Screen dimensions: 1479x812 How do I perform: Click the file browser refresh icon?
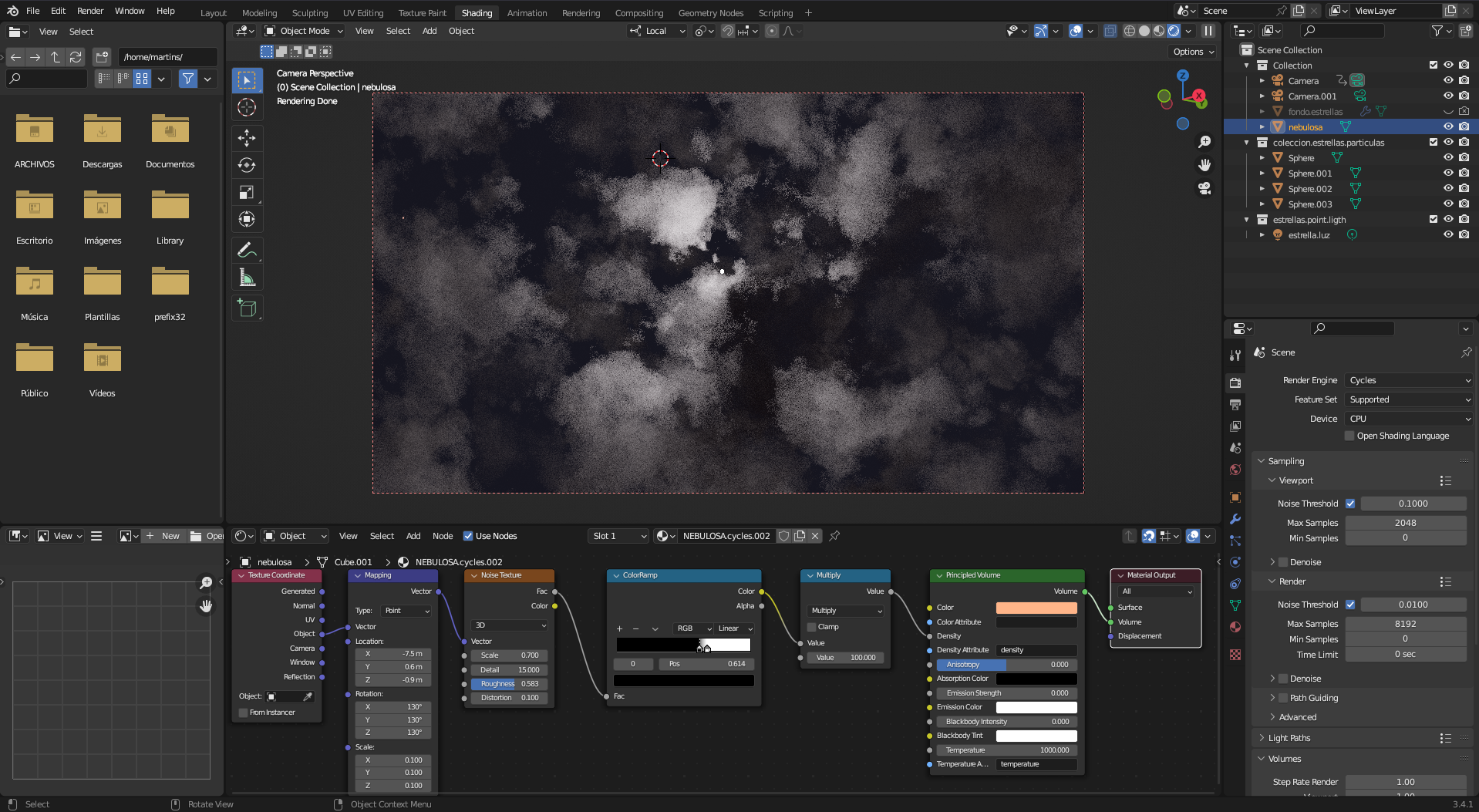click(76, 57)
